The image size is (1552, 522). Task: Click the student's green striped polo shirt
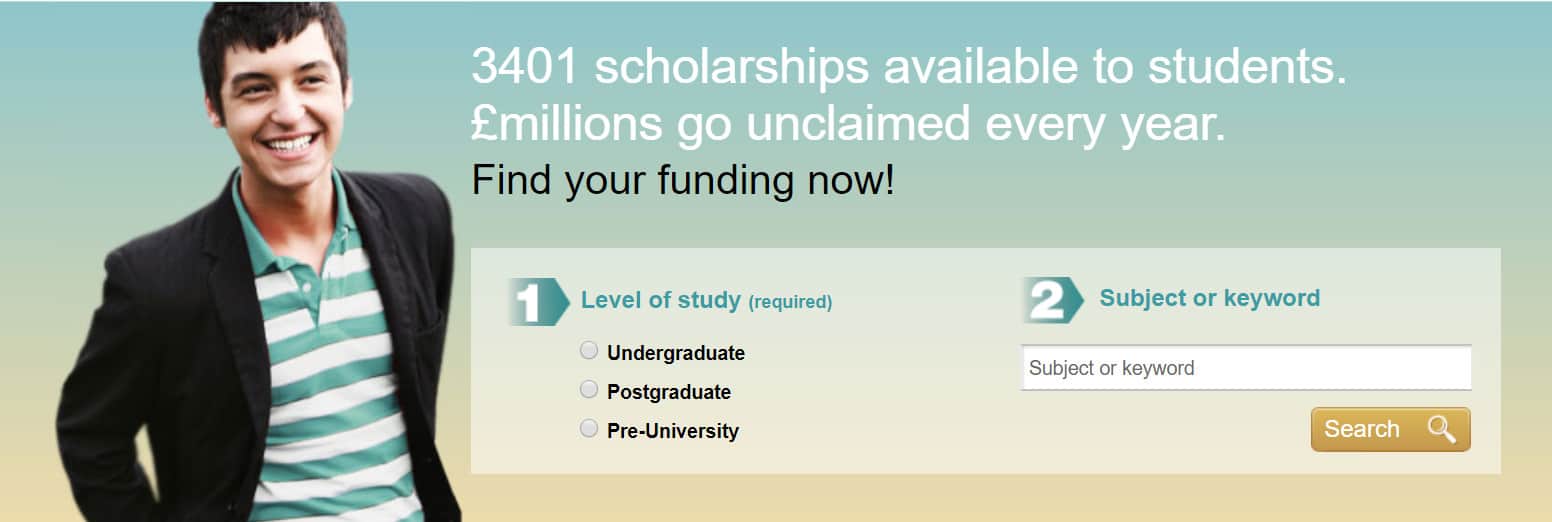point(330,370)
